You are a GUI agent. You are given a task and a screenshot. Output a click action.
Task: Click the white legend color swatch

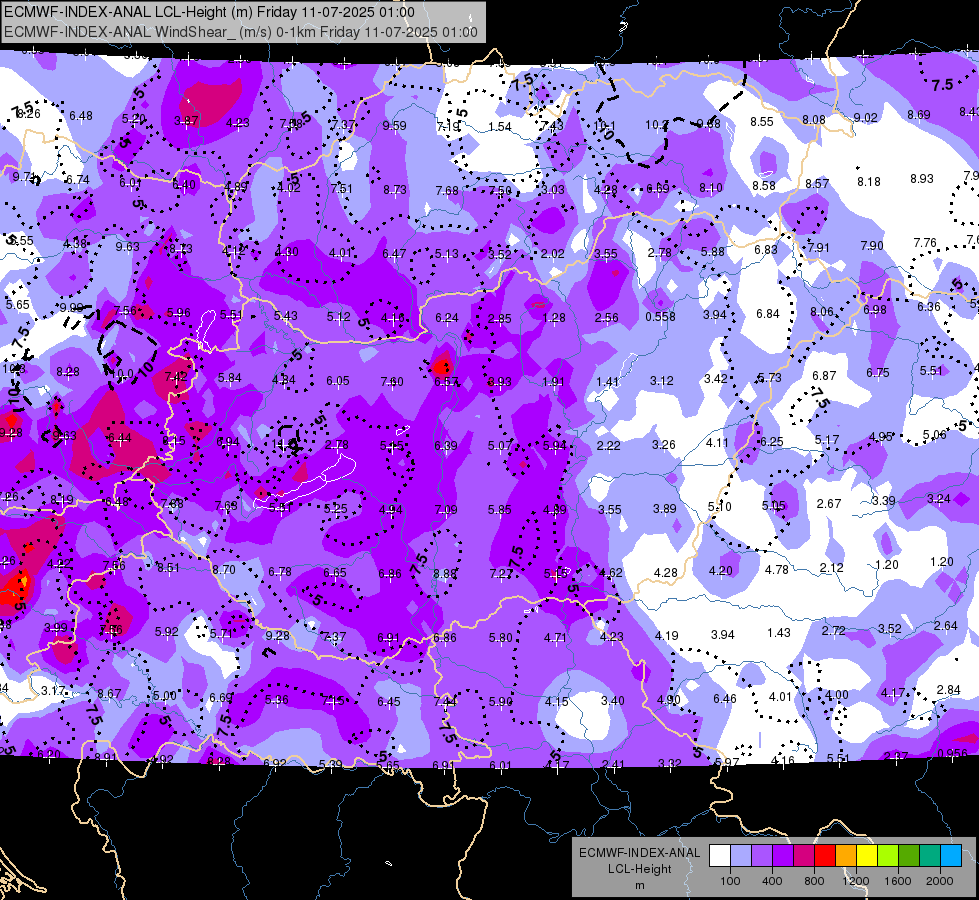(x=720, y=856)
